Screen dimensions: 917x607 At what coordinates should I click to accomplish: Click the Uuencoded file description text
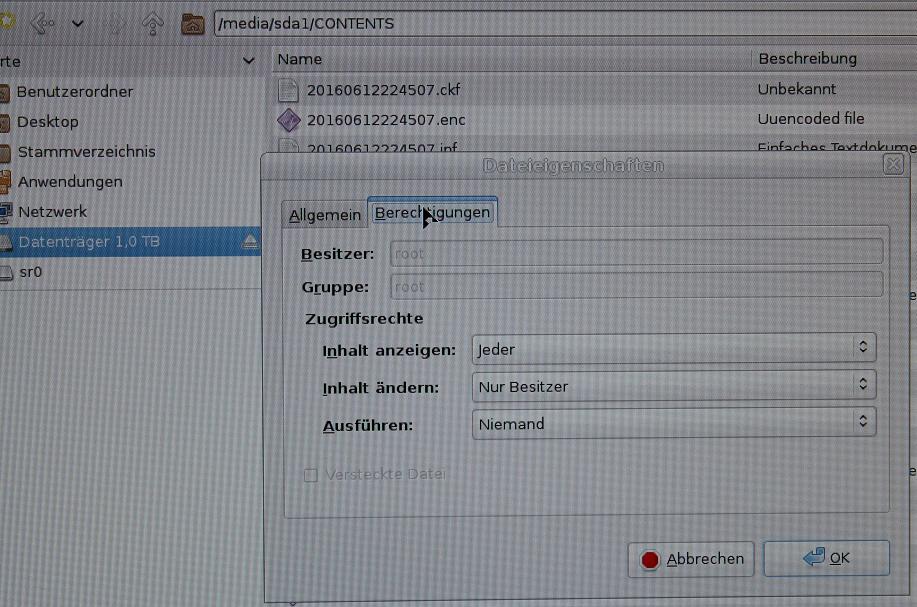pyautogui.click(x=811, y=119)
